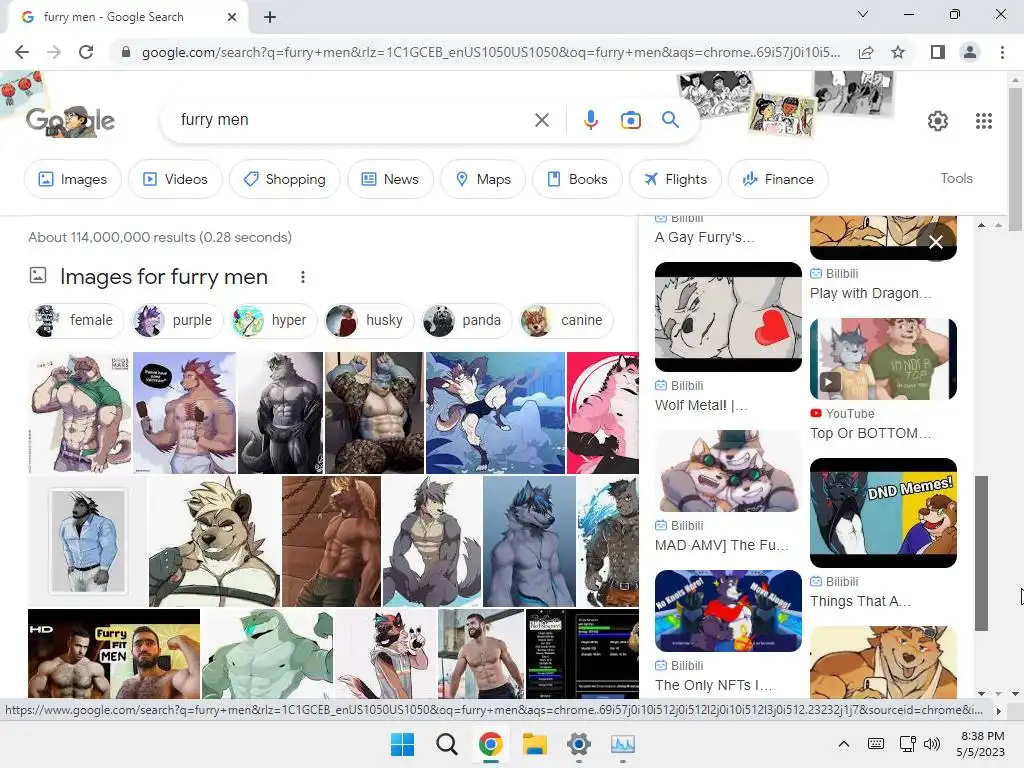Open A Gay Furry's video link

point(705,237)
